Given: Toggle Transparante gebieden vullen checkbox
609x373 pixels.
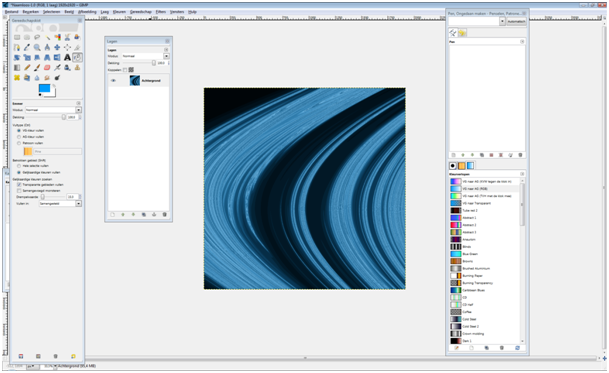Looking at the screenshot, I should tap(19, 185).
